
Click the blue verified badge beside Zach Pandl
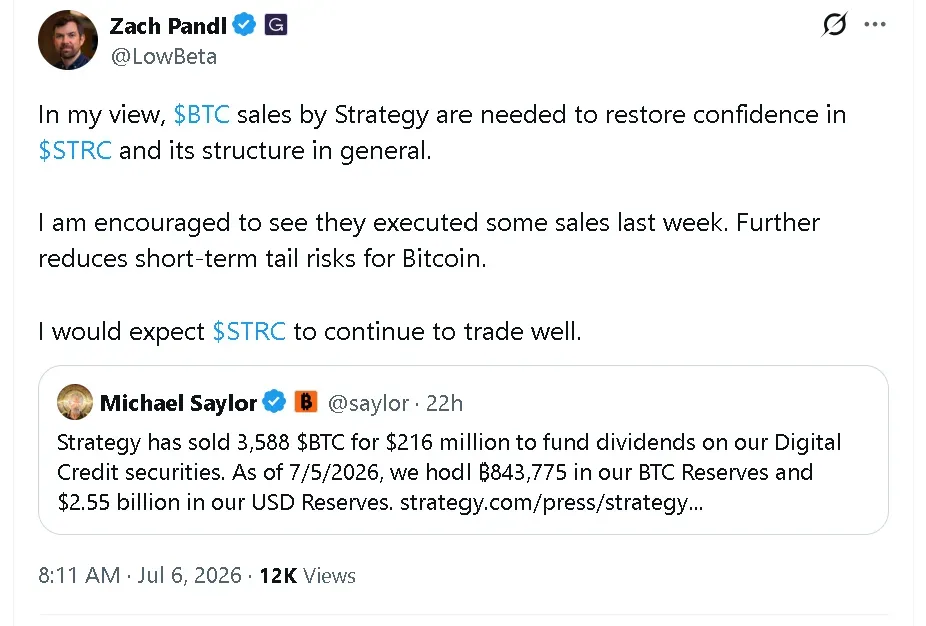[244, 25]
